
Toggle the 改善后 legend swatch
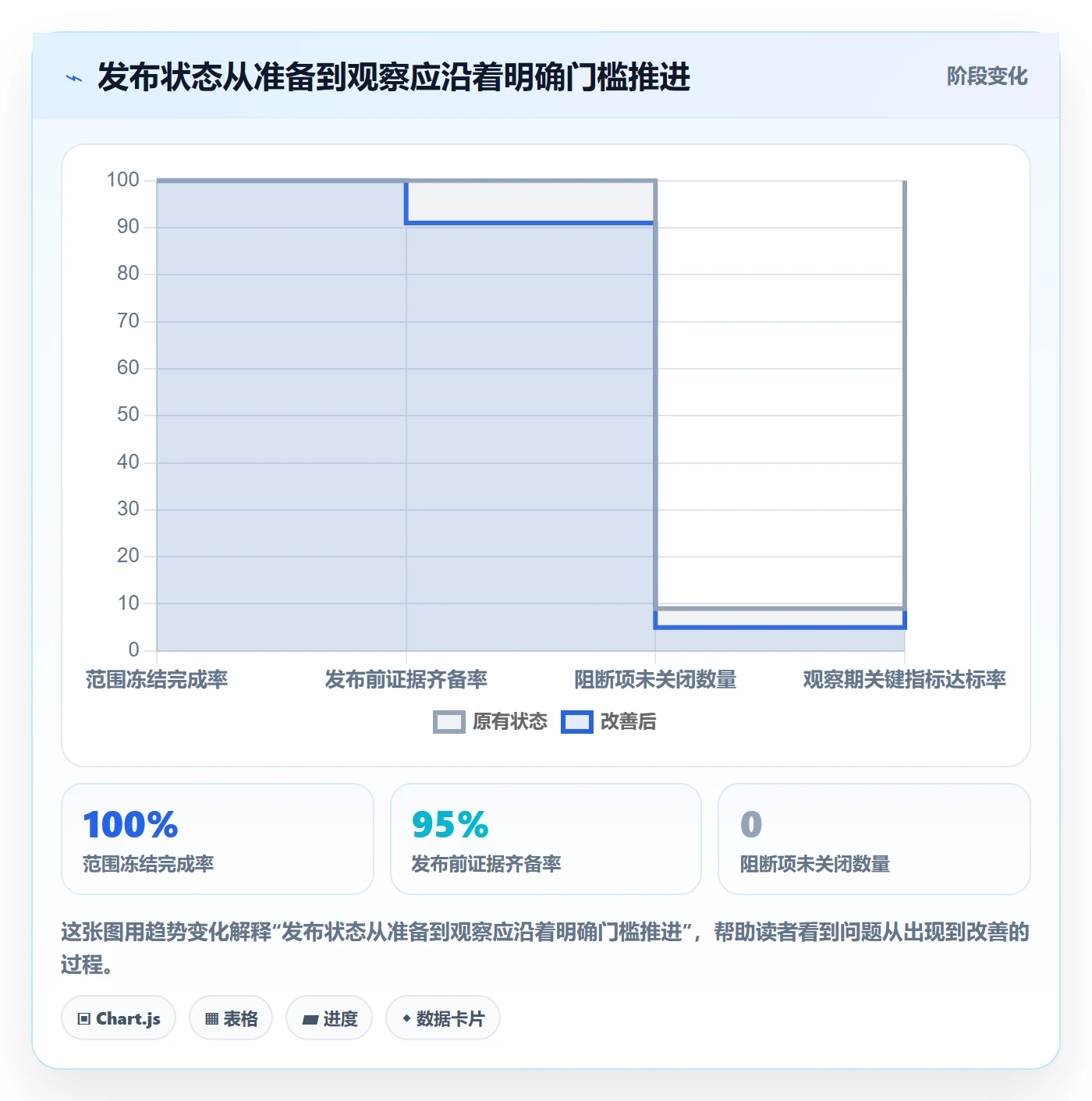coord(577,722)
